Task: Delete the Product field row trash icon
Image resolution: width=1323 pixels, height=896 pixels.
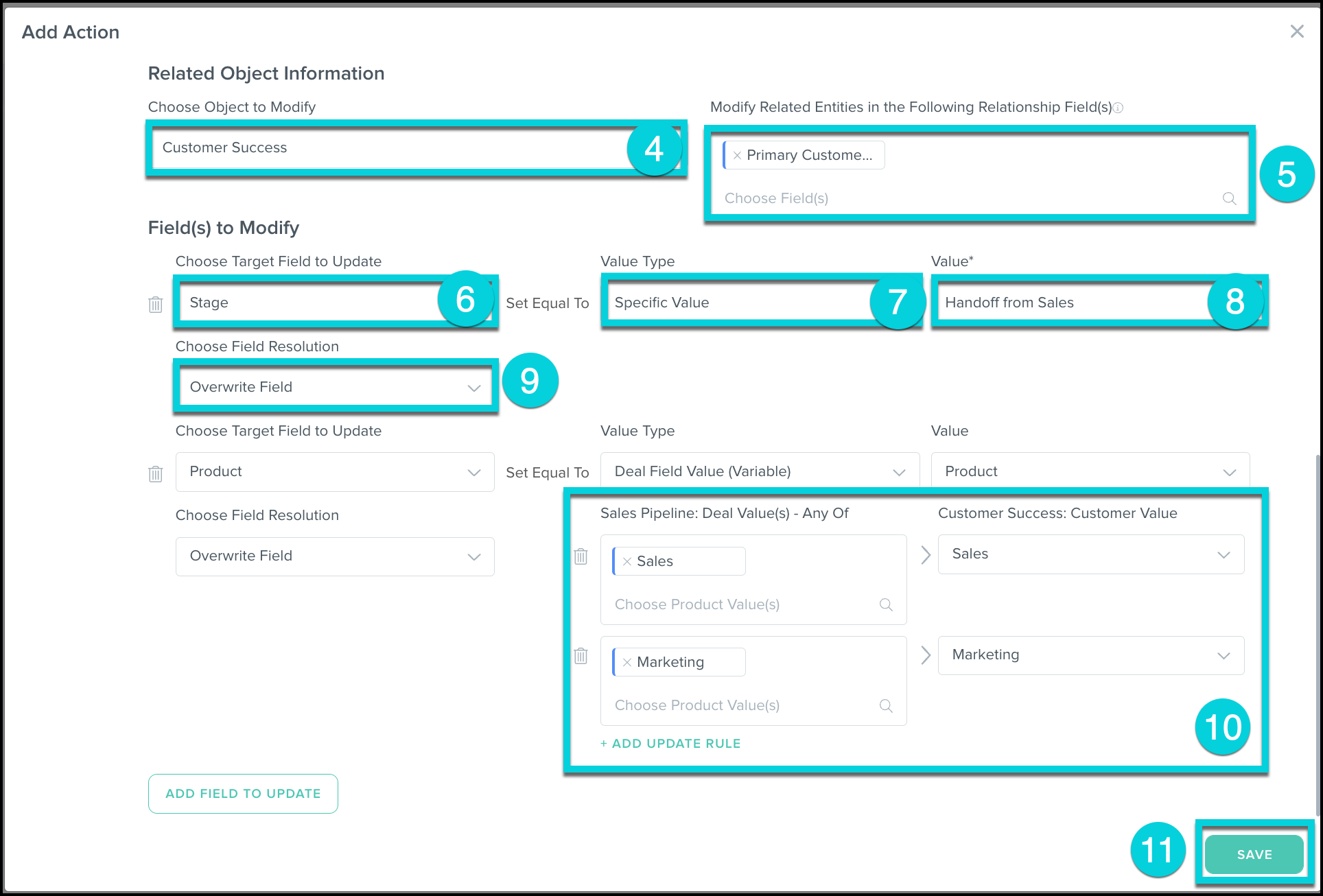Action: (x=156, y=473)
